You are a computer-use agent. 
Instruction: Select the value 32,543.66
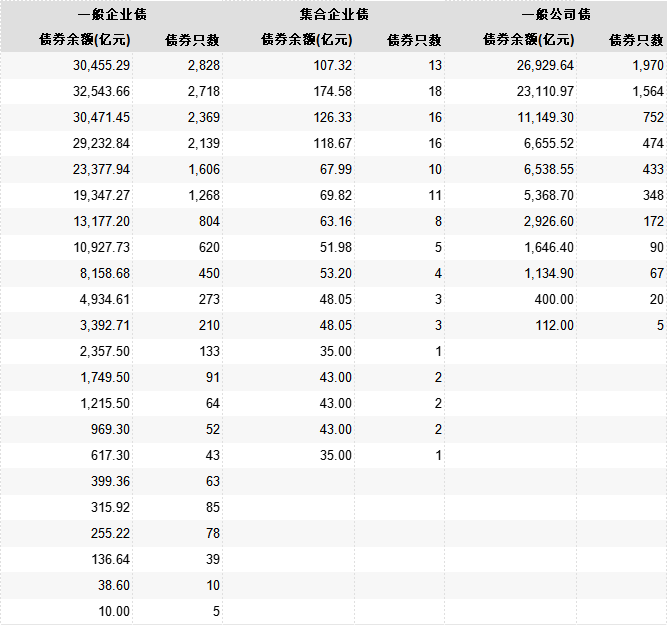101,91
